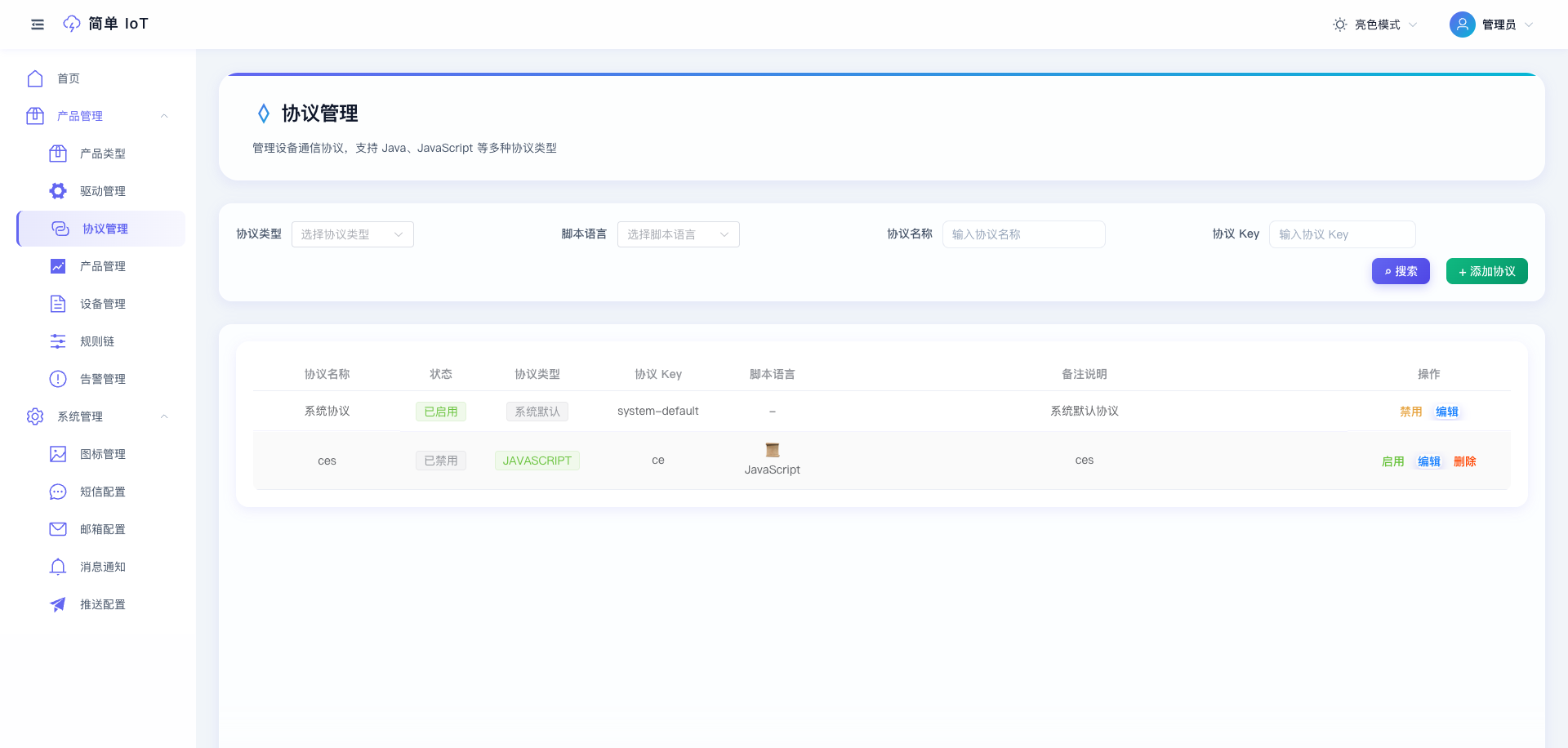This screenshot has width=1568, height=748.
Task: Click the 已启用 status tag
Action: (441, 412)
